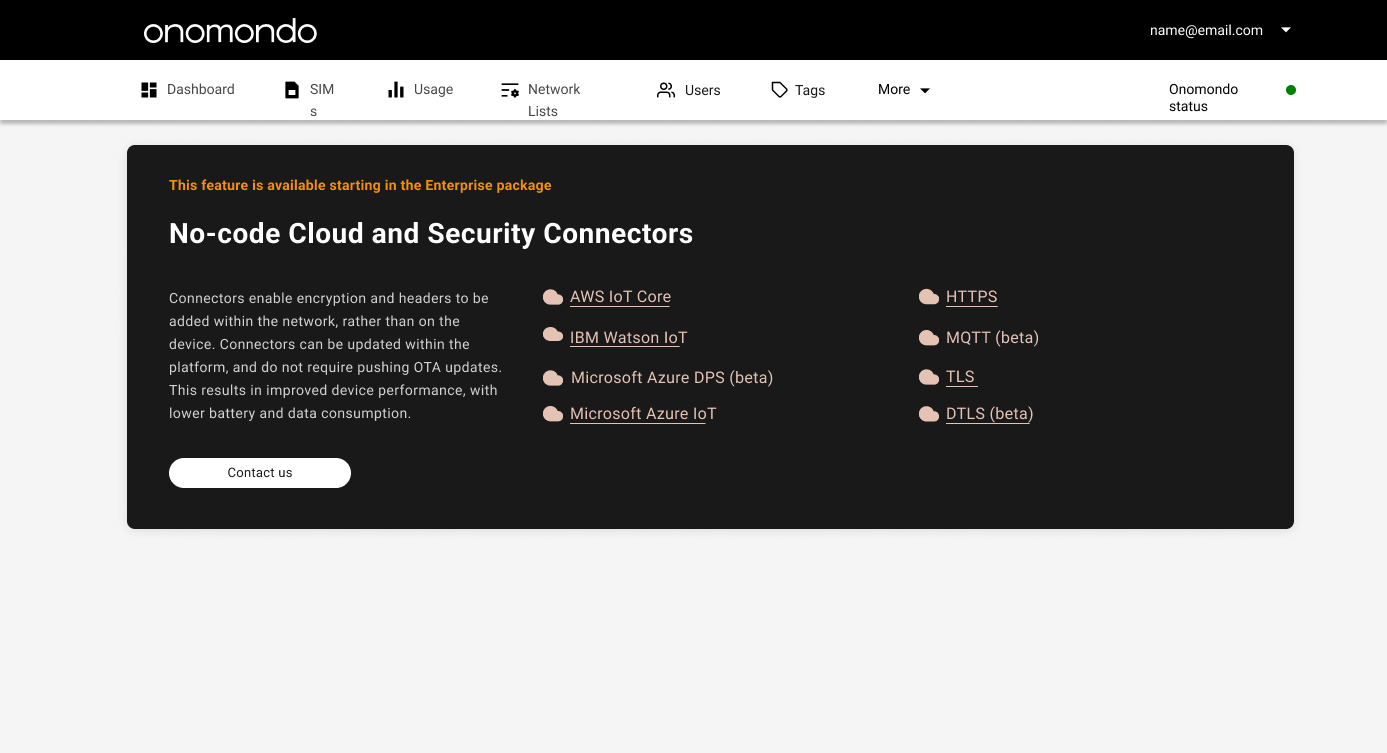Click the MQTT (beta) text
This screenshot has width=1387, height=753.
coord(992,338)
